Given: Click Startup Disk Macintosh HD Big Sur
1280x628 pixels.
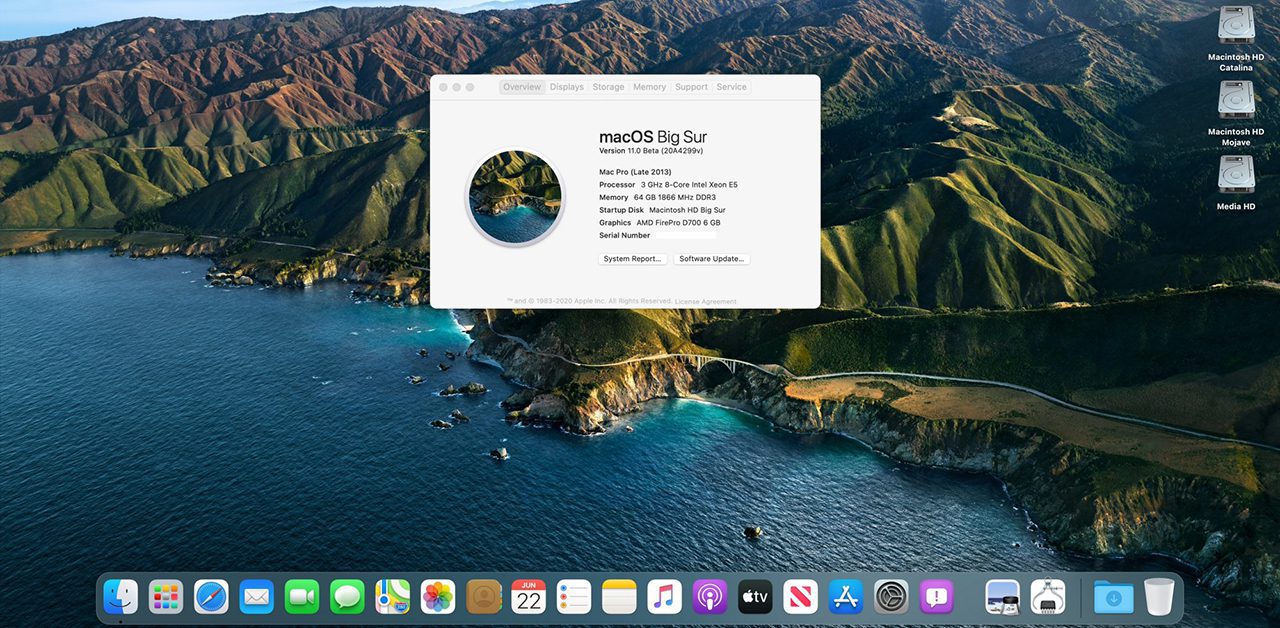Looking at the screenshot, I should pos(662,210).
